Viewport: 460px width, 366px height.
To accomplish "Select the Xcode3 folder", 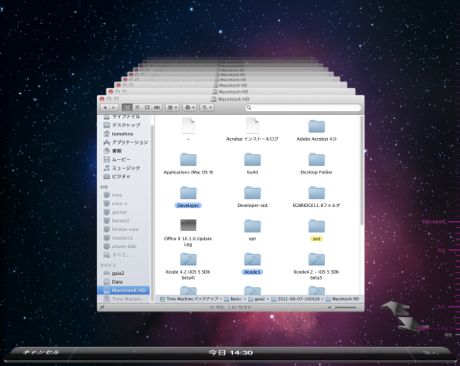I will pos(252,263).
